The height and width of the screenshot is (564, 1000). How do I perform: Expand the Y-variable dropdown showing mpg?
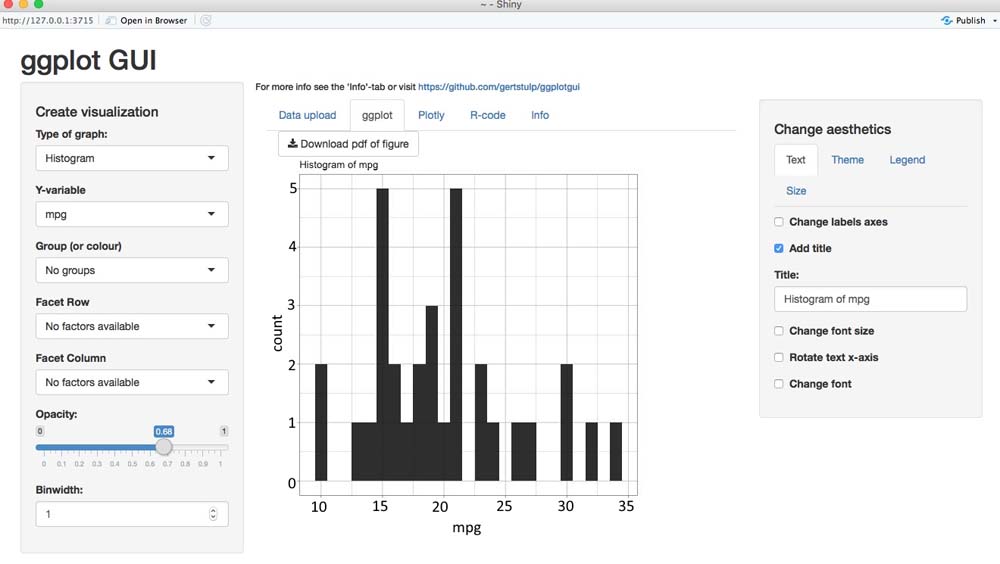[131, 214]
